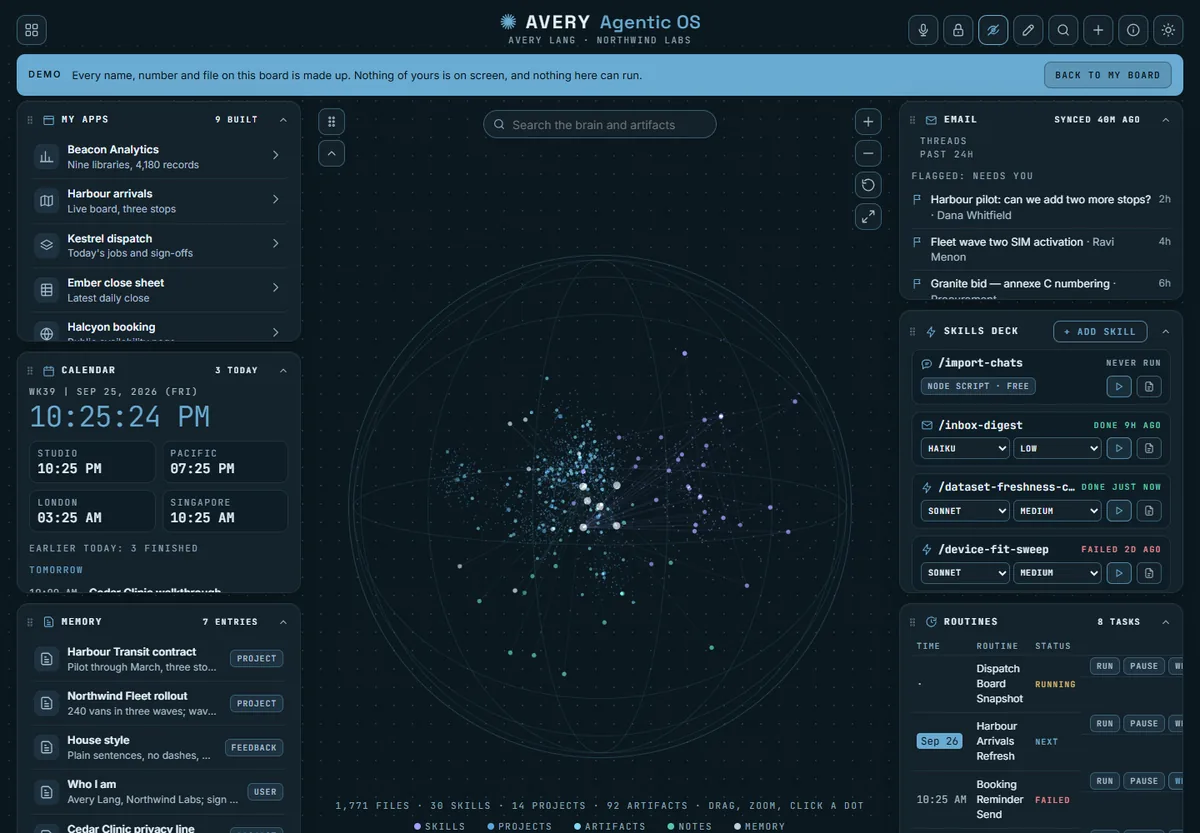1200x833 pixels.
Task: Zoom in the brain graph
Action: tap(868, 122)
